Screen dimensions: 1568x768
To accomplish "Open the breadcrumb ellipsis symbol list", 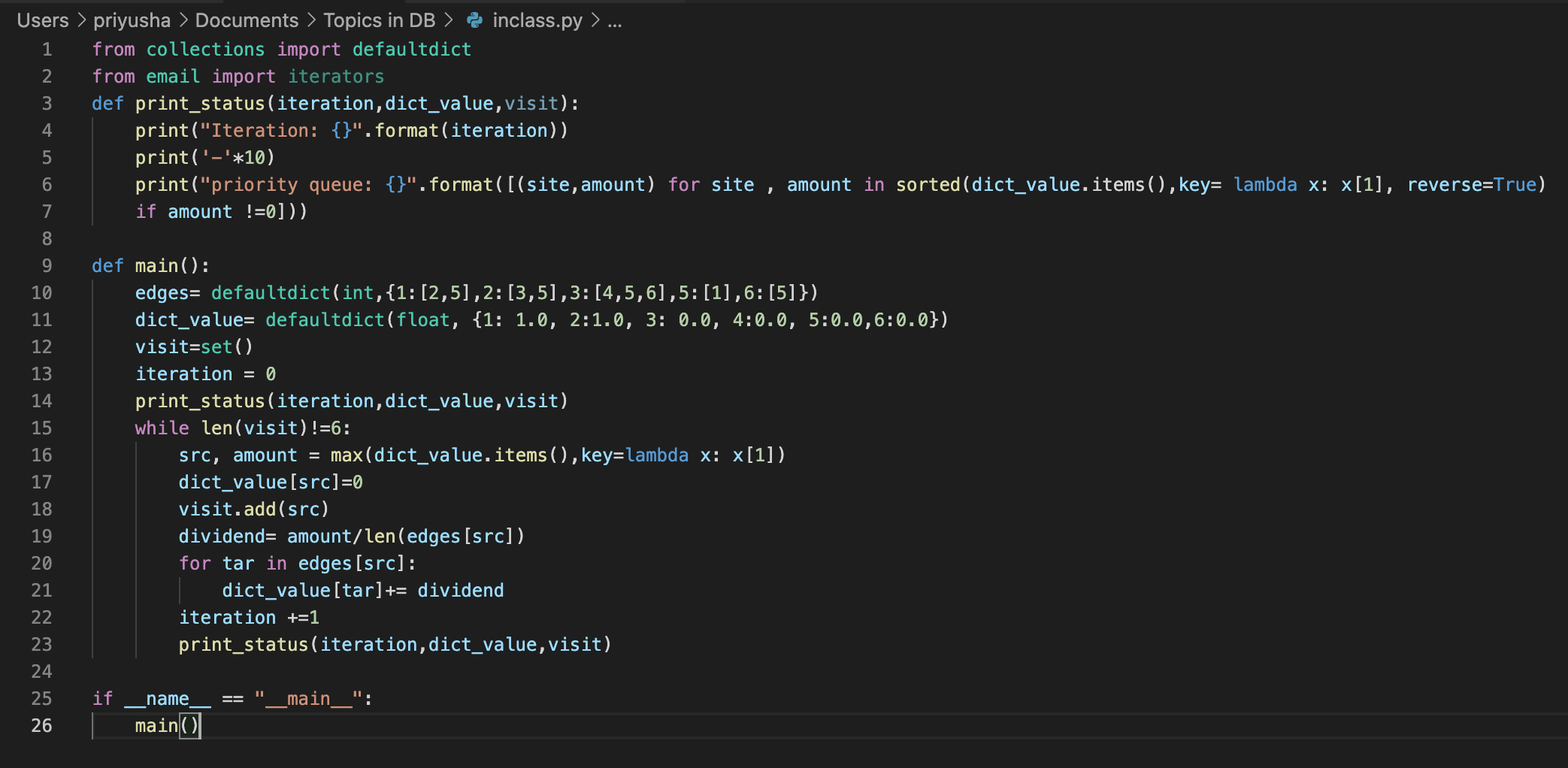I will 615,20.
